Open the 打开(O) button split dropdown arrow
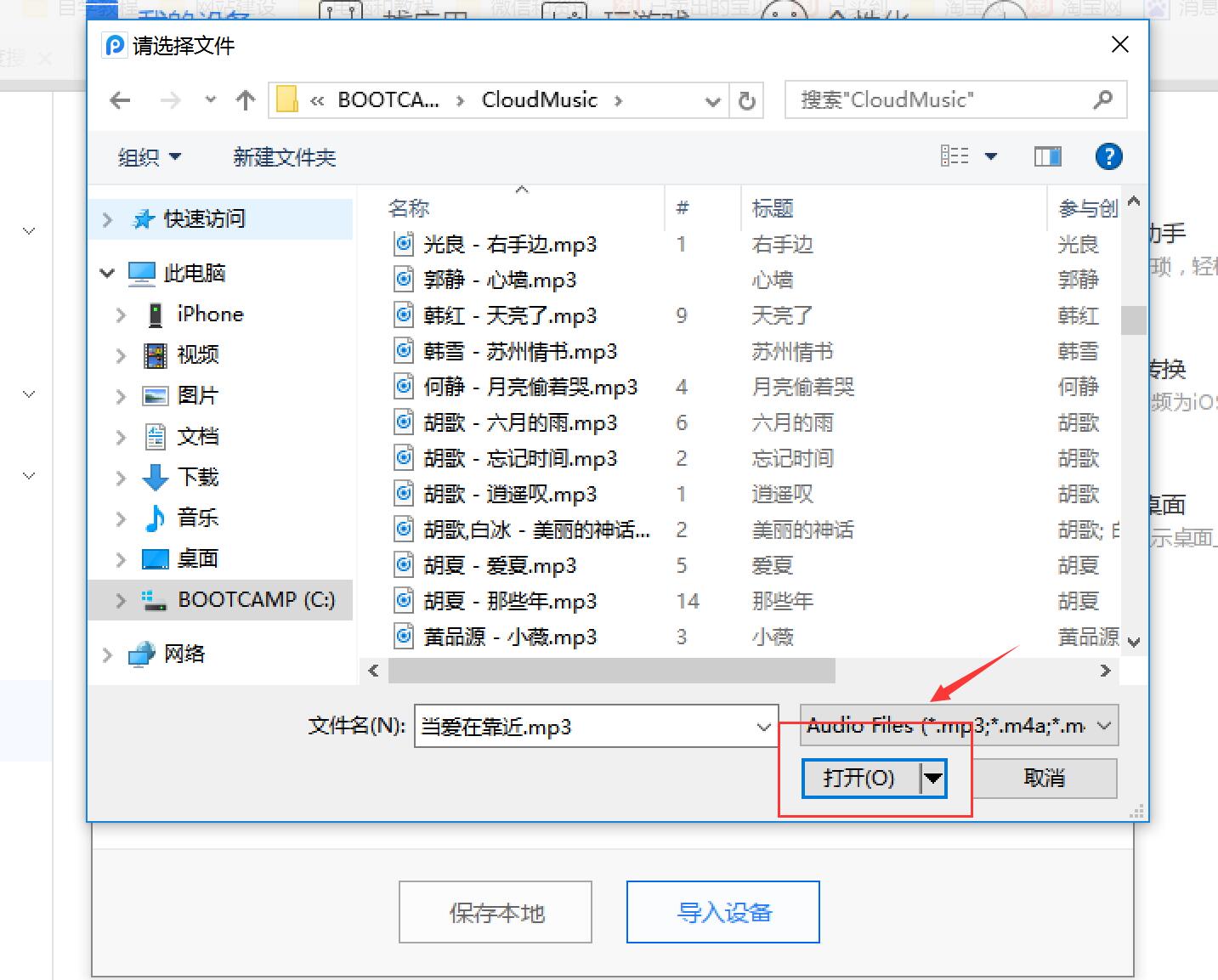Screen dimensions: 1218x980 click(x=933, y=778)
